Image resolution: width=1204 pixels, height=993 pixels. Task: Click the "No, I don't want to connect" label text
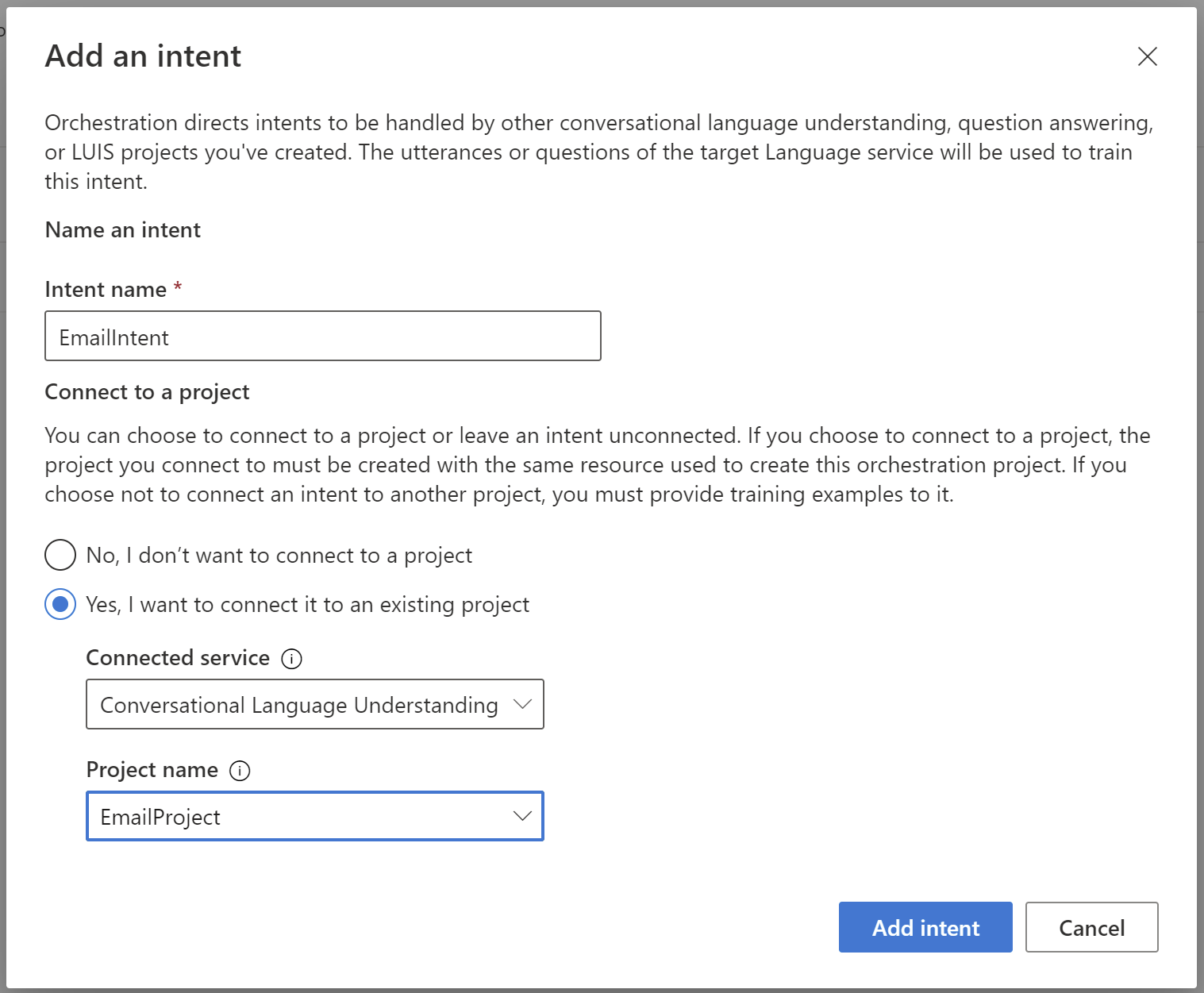click(x=279, y=556)
